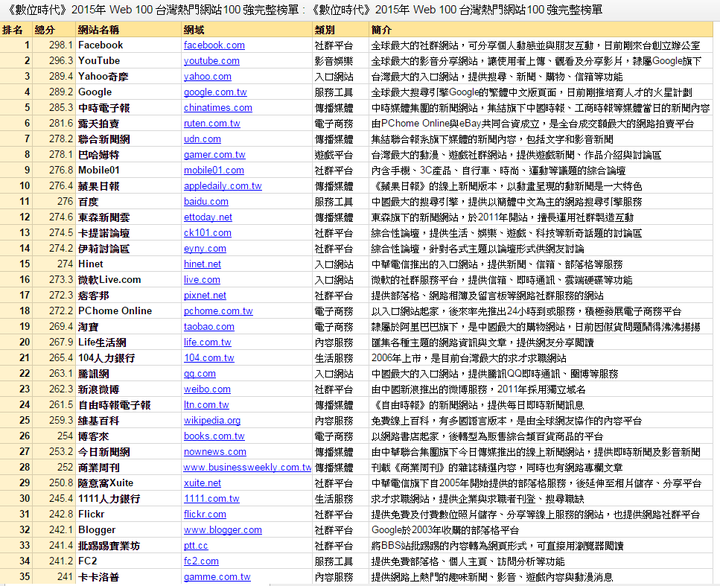Select the 104人力銀行 name cell
This screenshot has width=720, height=586.
(128, 358)
